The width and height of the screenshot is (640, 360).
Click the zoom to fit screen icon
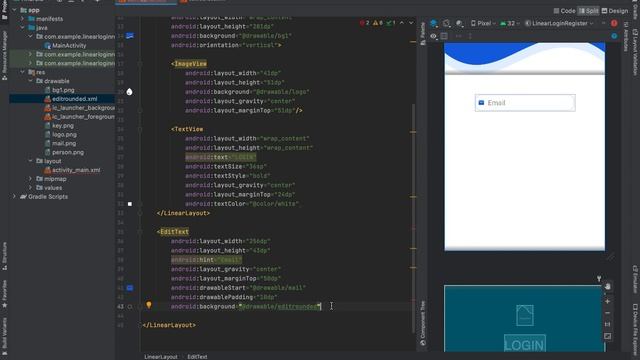tap(607, 336)
